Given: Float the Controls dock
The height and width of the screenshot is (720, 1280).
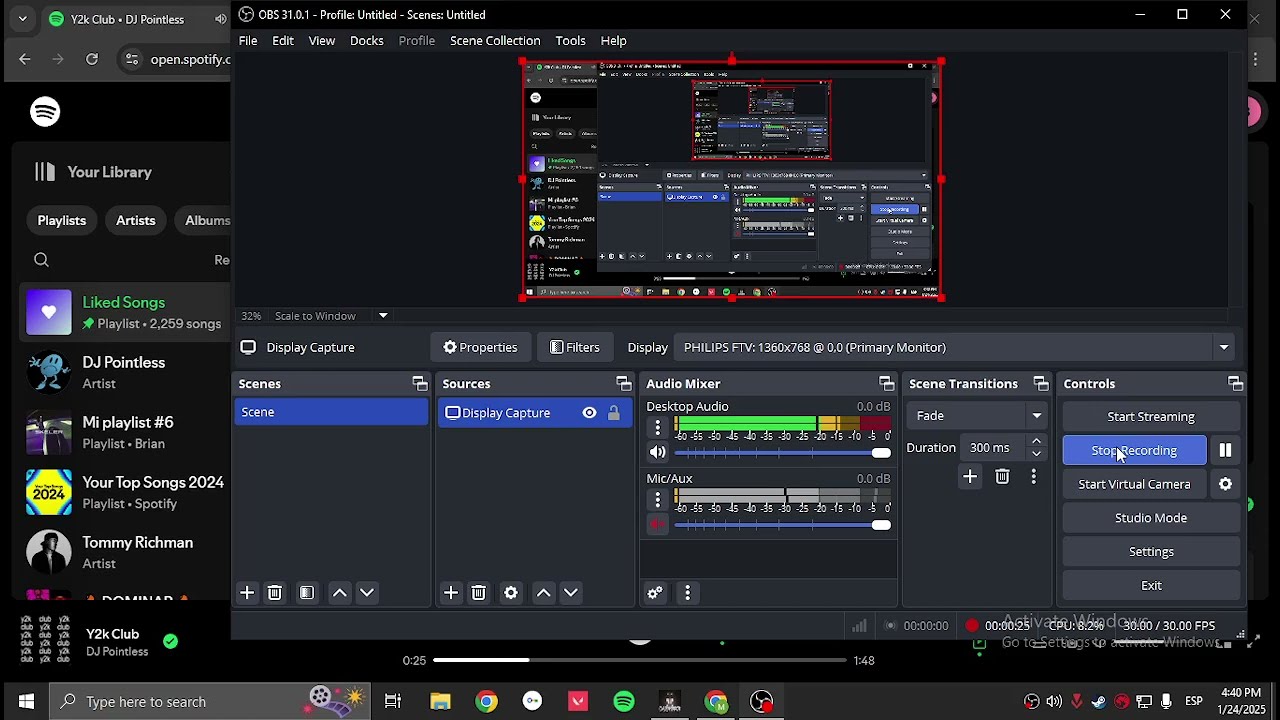Looking at the screenshot, I should (1236, 384).
